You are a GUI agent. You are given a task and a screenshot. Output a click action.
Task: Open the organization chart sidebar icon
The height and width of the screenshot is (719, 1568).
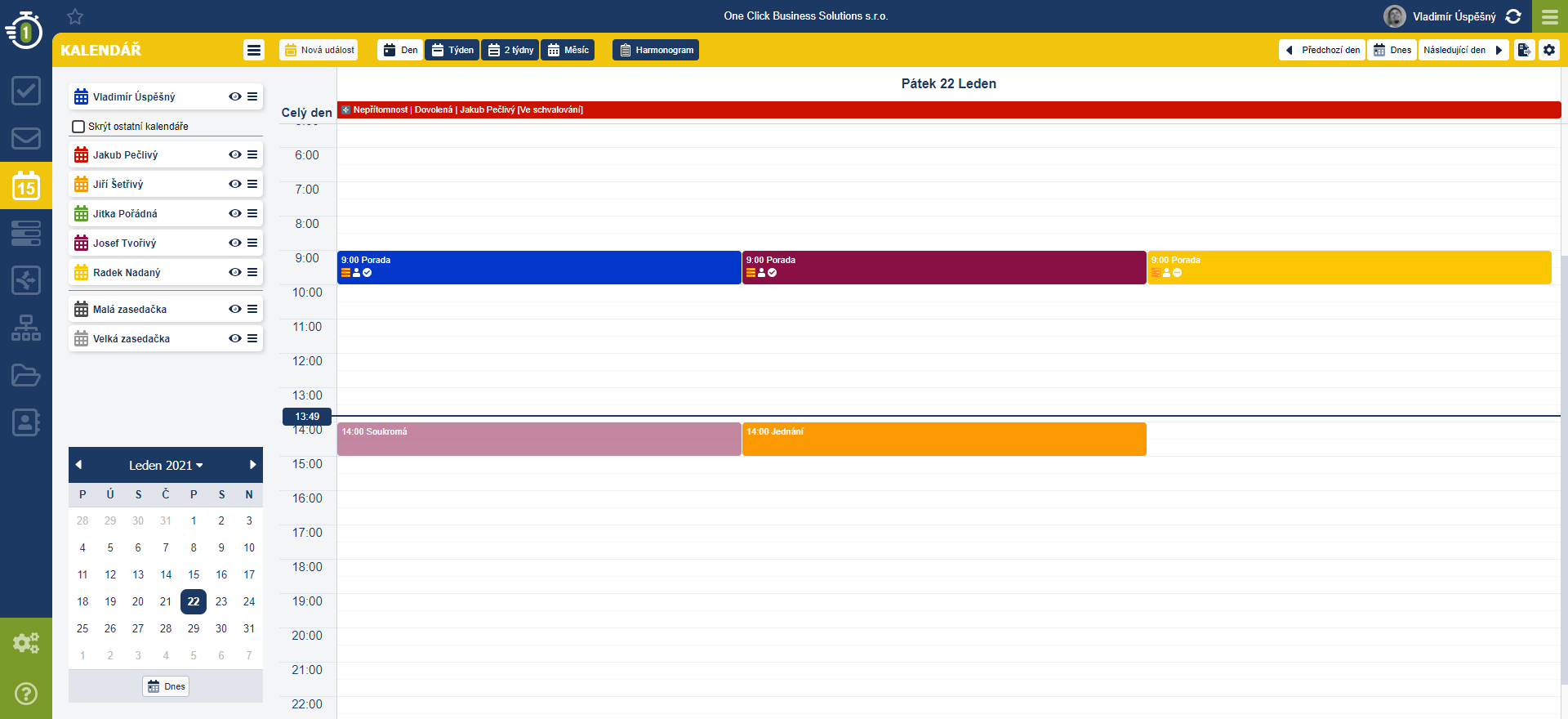(26, 328)
